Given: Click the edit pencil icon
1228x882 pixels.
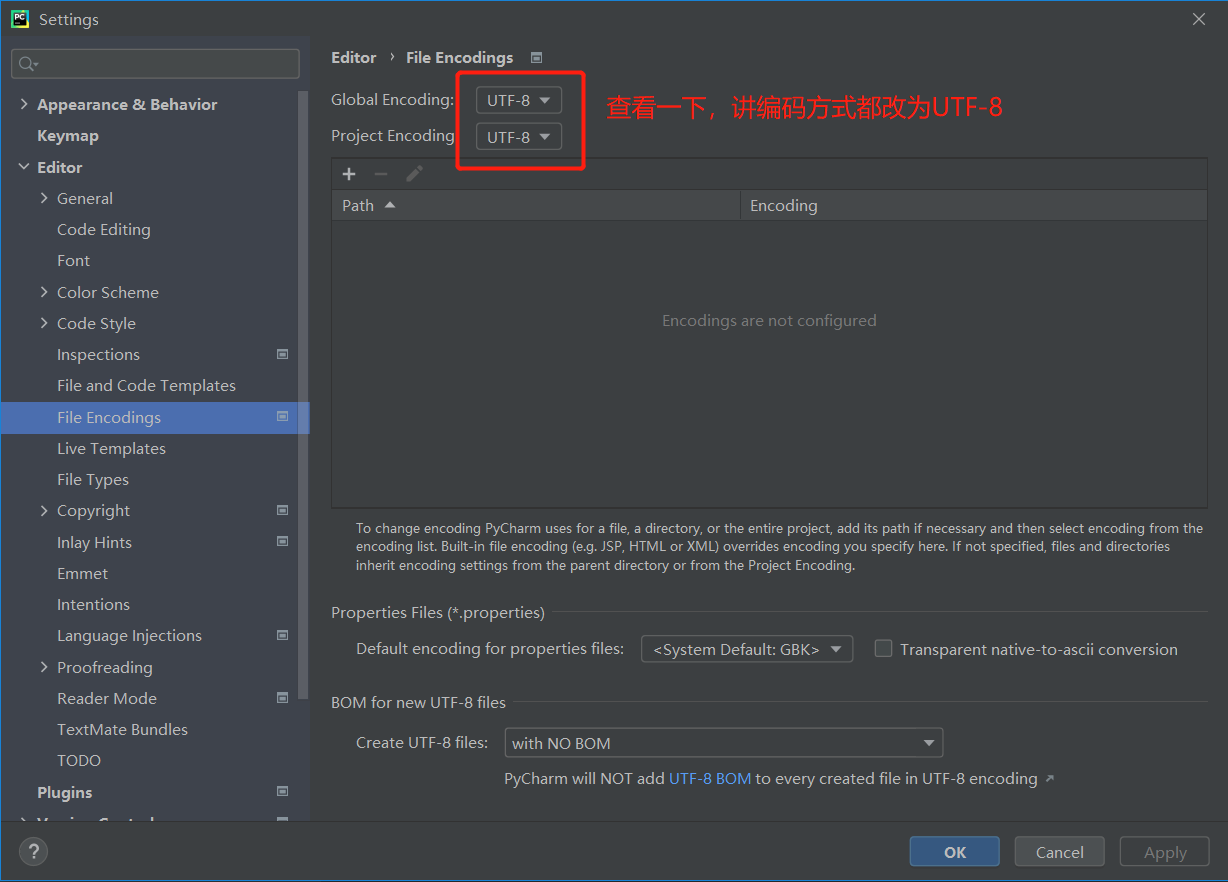Looking at the screenshot, I should tap(414, 174).
